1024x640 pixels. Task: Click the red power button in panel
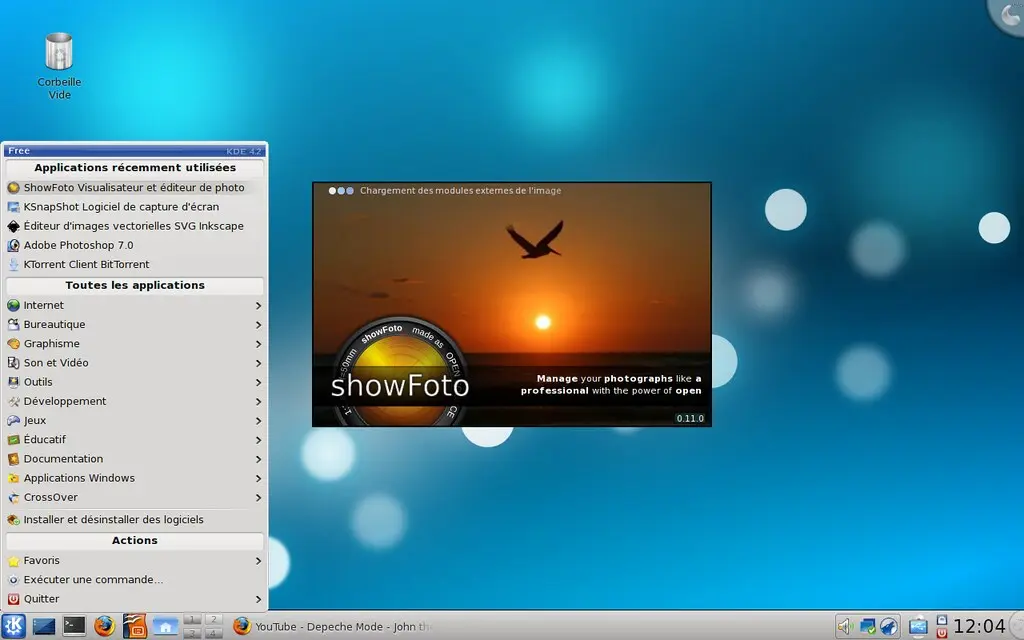[x=941, y=632]
